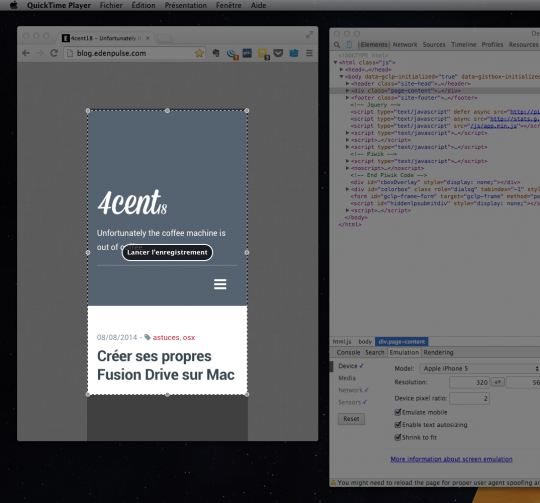Click the bookmark star in address bar

(199, 53)
